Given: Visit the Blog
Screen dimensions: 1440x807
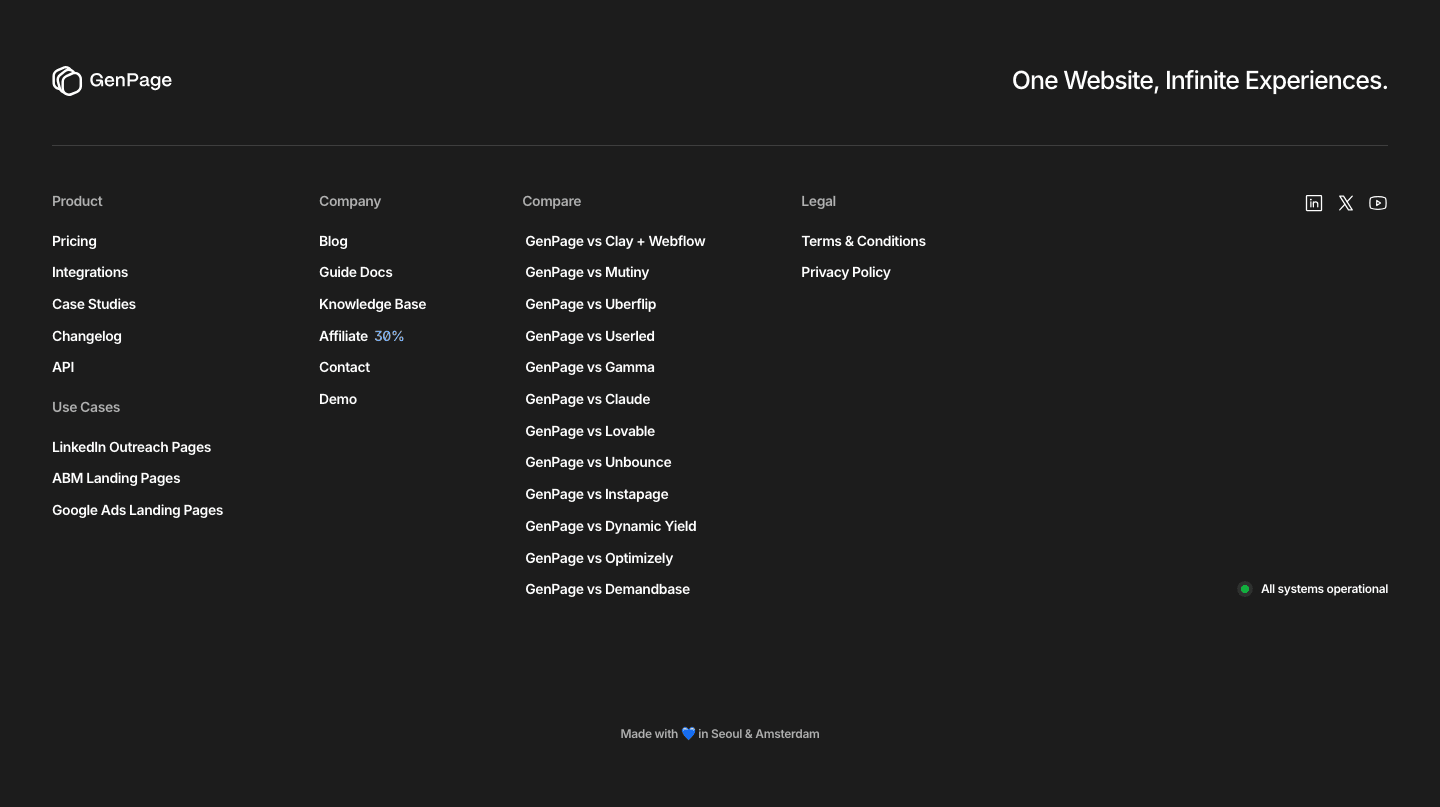Looking at the screenshot, I should (x=333, y=241).
